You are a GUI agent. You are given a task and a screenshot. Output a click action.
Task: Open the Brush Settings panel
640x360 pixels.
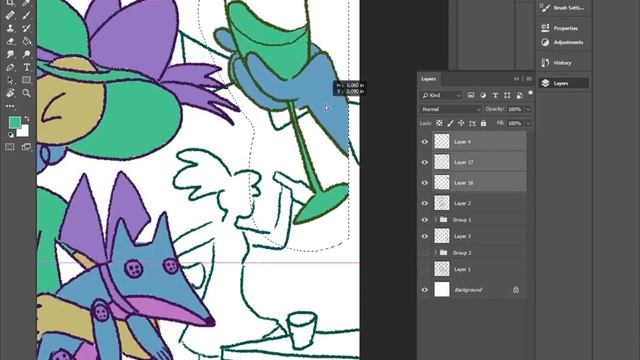[563, 7]
